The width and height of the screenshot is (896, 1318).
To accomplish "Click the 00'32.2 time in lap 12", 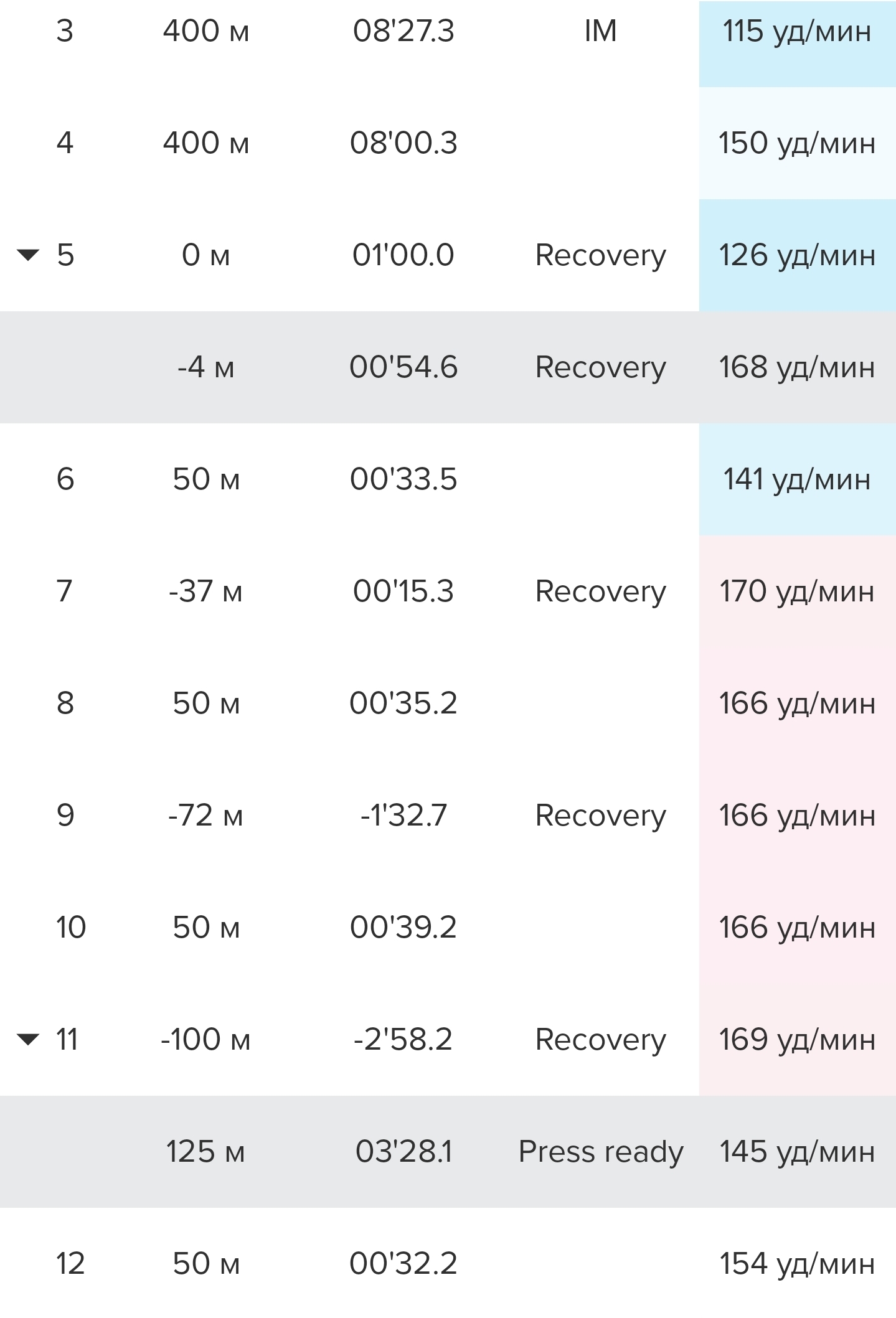I will [403, 1264].
